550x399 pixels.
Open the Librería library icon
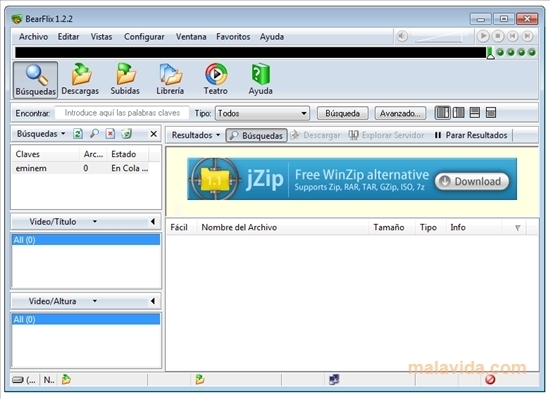click(x=170, y=80)
